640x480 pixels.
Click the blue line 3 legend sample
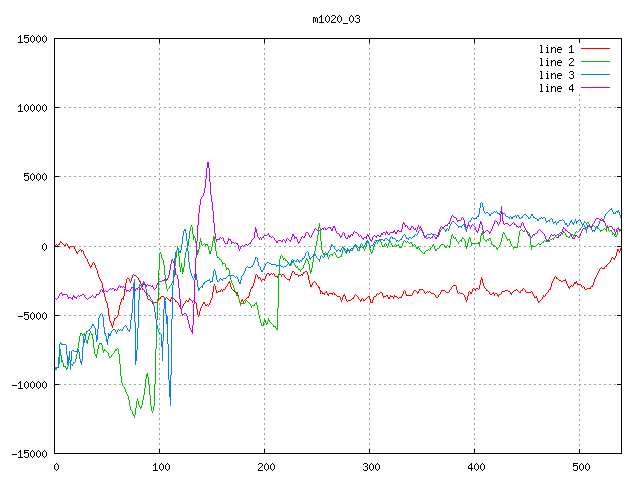click(595, 75)
